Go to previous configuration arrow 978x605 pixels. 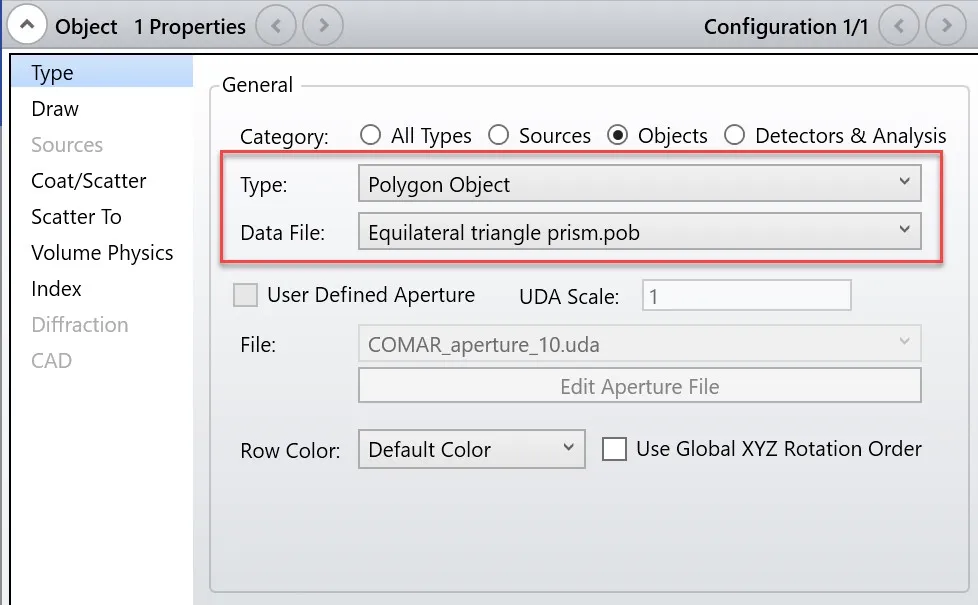[x=899, y=26]
